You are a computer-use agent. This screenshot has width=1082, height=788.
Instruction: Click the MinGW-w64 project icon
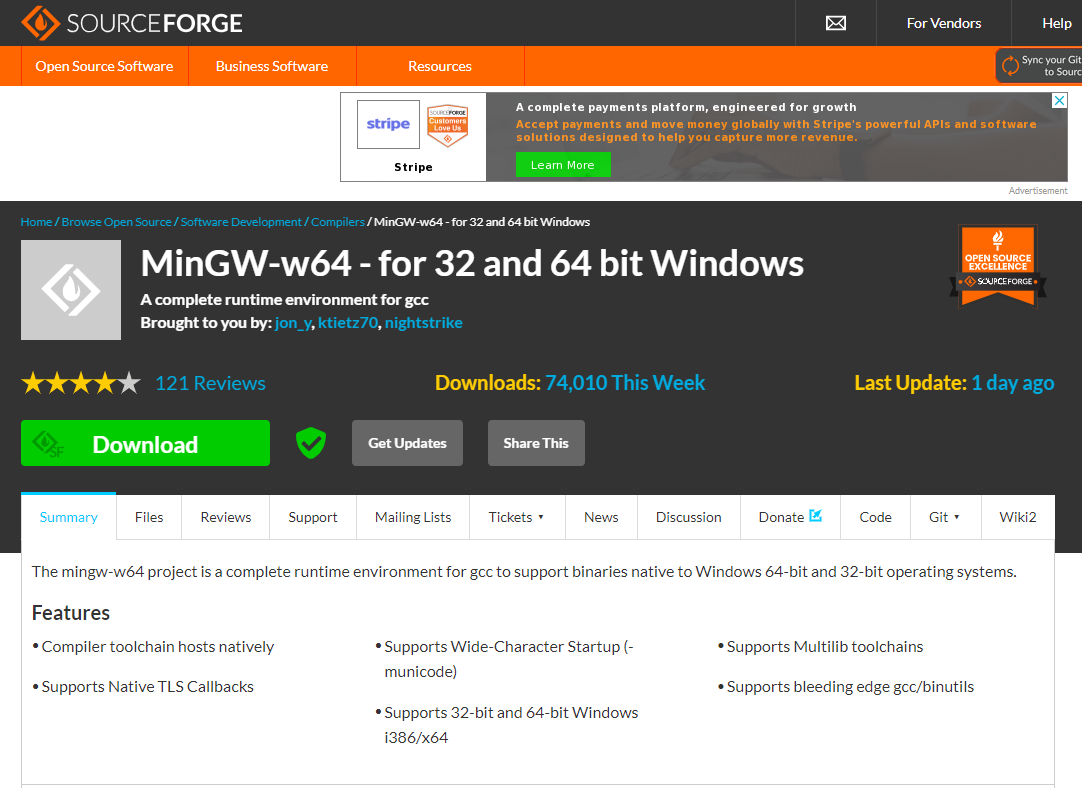click(71, 290)
